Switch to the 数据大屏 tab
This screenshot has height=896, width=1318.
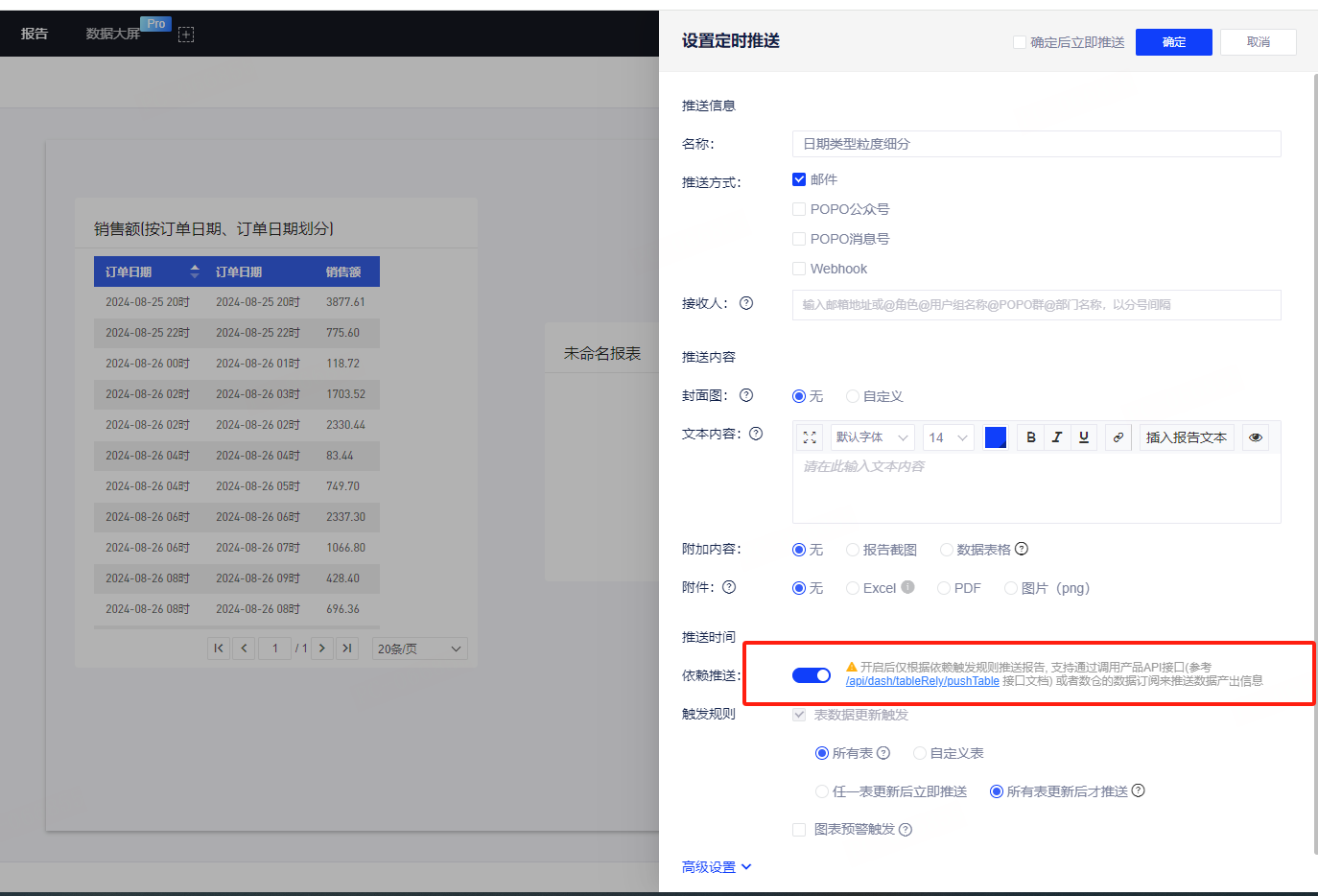[x=113, y=34]
